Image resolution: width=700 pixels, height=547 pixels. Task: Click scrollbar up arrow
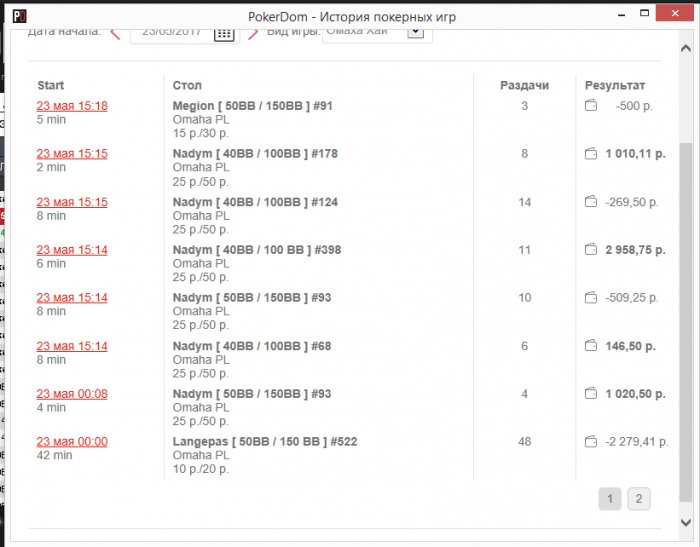pos(686,49)
